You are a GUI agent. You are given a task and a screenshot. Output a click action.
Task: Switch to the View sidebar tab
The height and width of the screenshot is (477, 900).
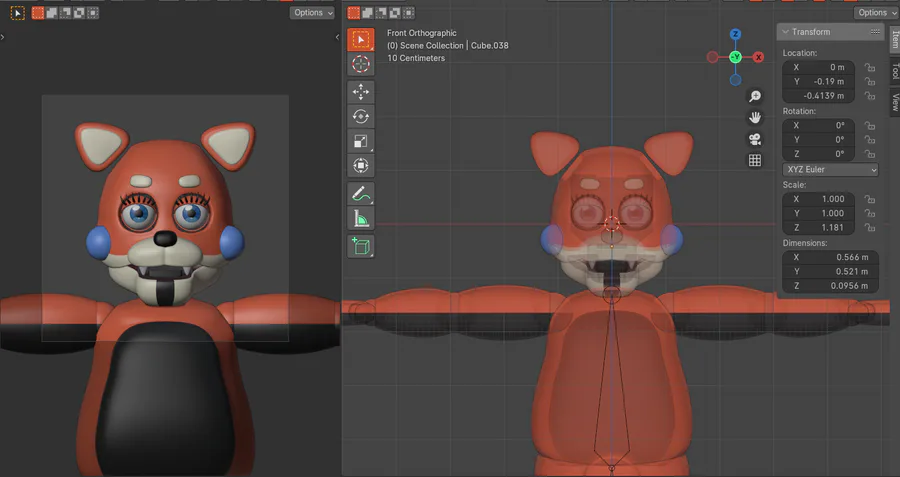[x=895, y=102]
